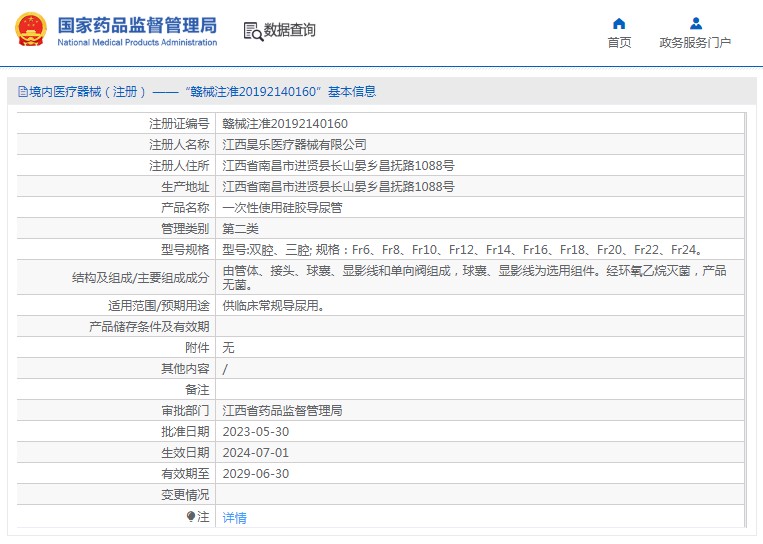Viewport: 763px width, 544px height.
Task: Select the 型号规格 Fr6 to Fr24 value
Action: (x=462, y=250)
